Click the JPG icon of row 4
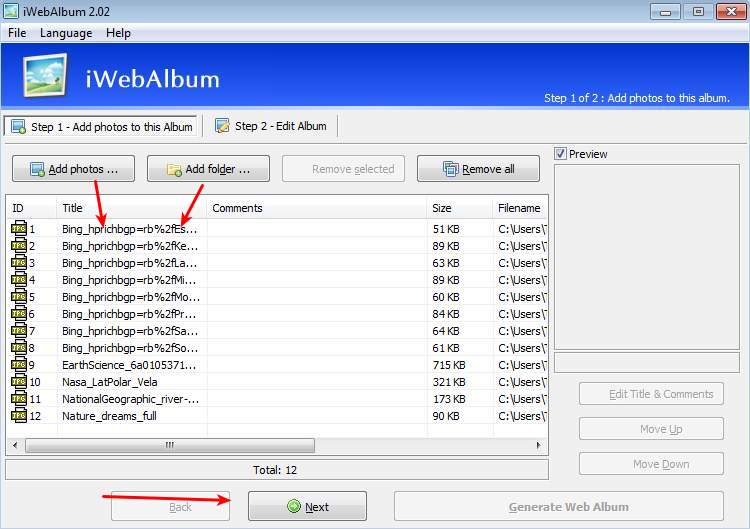The height and width of the screenshot is (529, 750). tap(19, 279)
